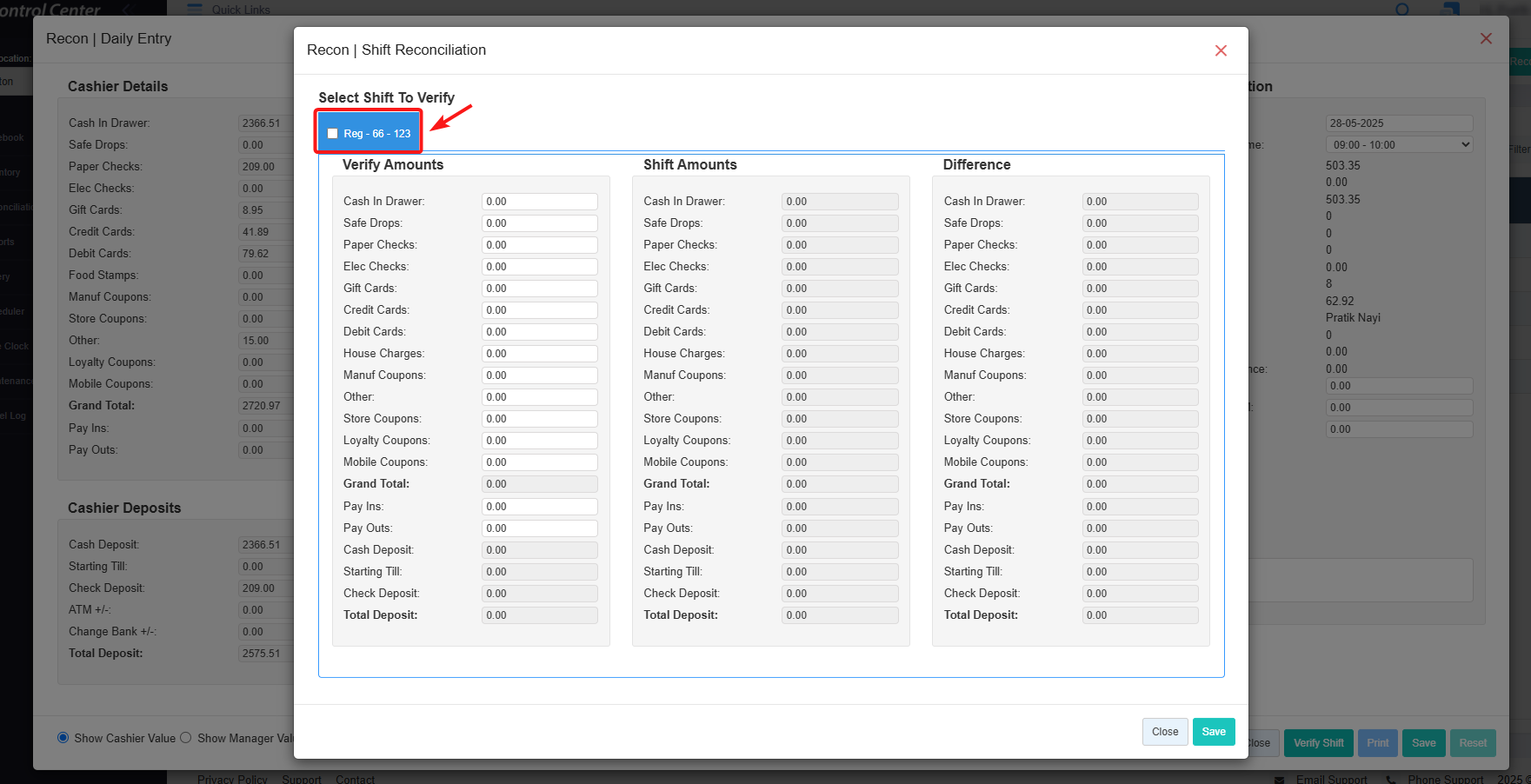The width and height of the screenshot is (1531, 784).
Task: Click the Pratik Nayi name text
Action: coord(1353,318)
